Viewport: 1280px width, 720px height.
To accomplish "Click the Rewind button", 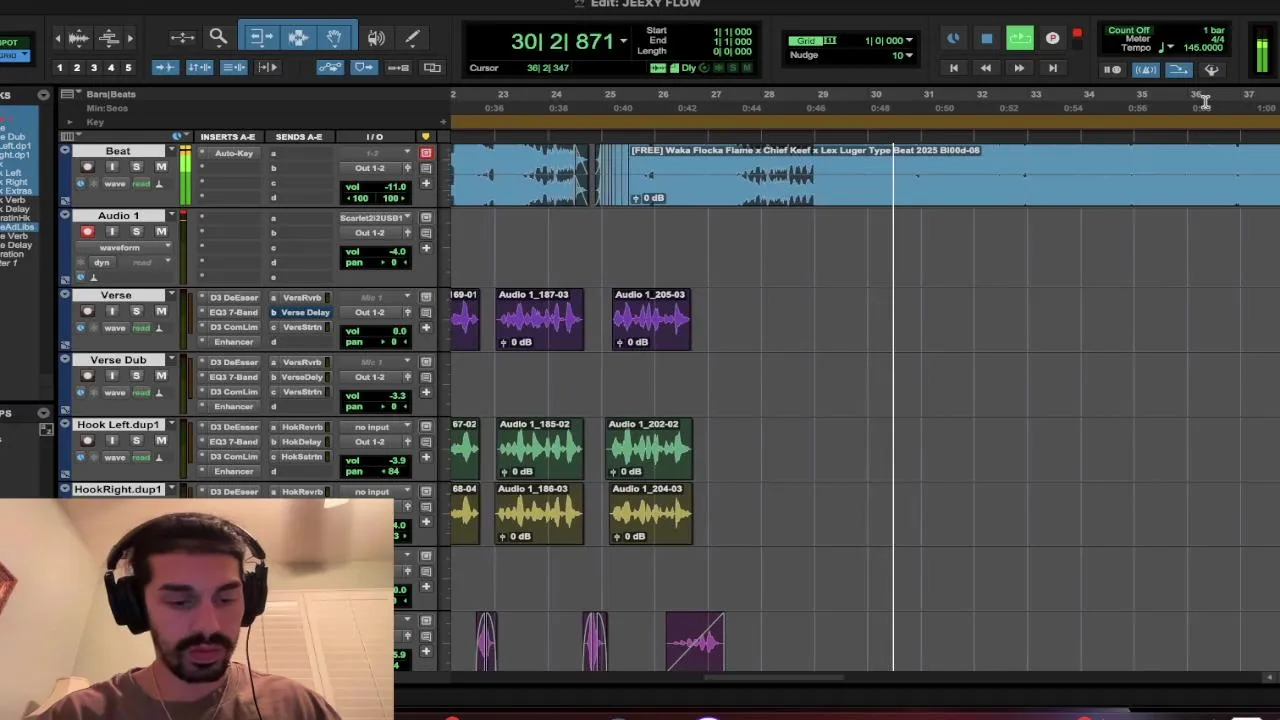I will 986,68.
